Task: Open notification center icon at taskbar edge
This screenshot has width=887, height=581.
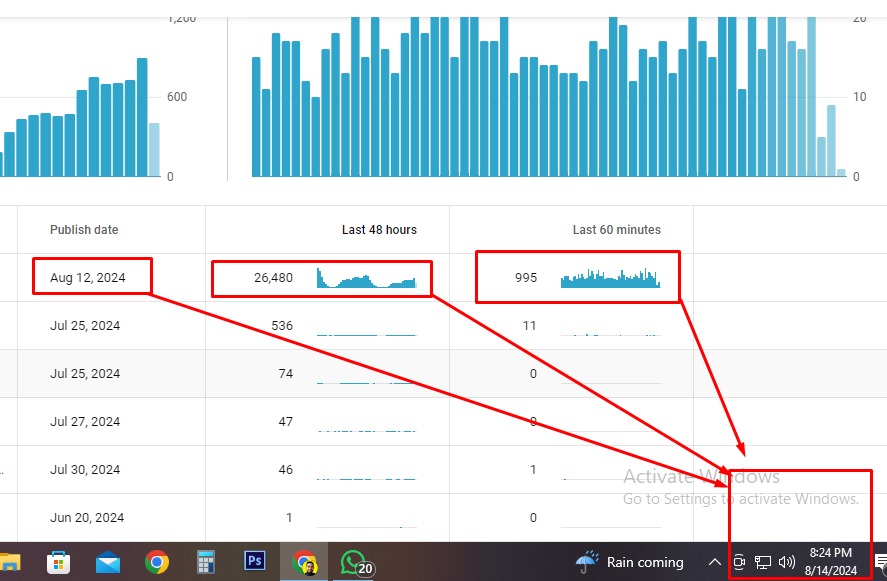Action: click(880, 564)
